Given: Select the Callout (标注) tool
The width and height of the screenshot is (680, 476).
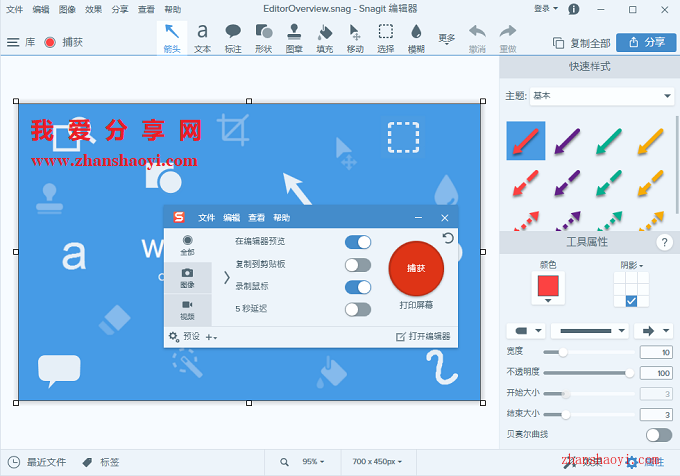Looking at the screenshot, I should pyautogui.click(x=233, y=38).
